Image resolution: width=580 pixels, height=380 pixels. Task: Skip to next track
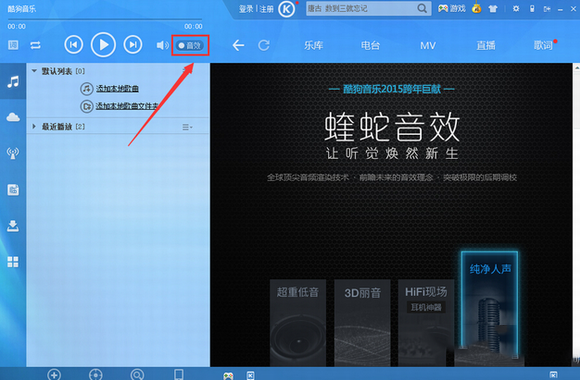(133, 45)
